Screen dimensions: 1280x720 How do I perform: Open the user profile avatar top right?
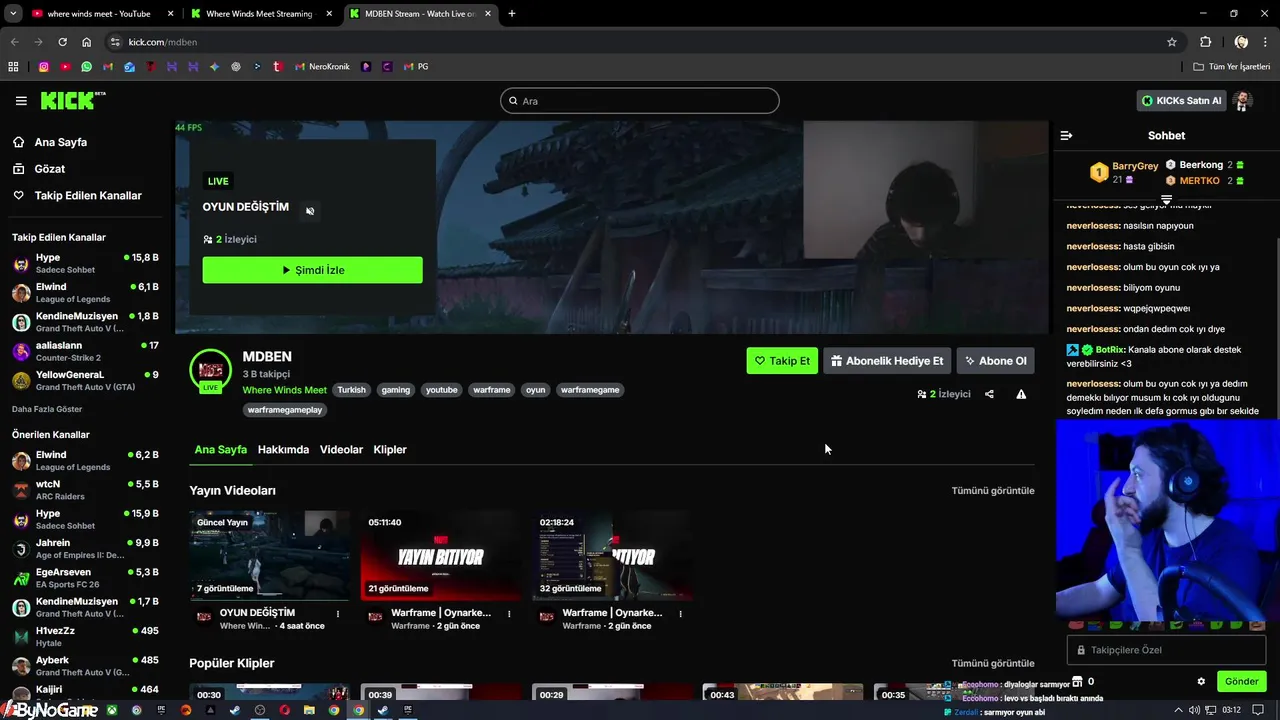click(x=1242, y=101)
